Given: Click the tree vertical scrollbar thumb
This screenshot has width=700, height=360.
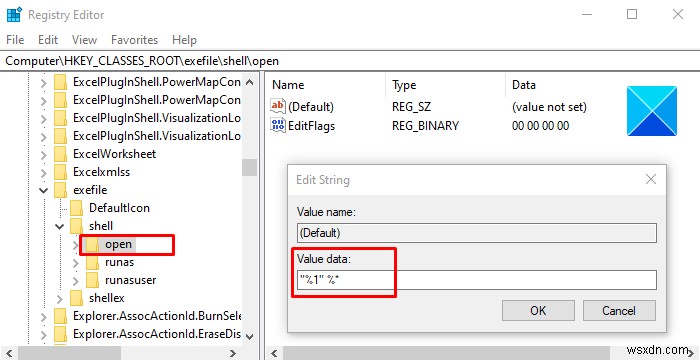Looking at the screenshot, I should [x=250, y=168].
